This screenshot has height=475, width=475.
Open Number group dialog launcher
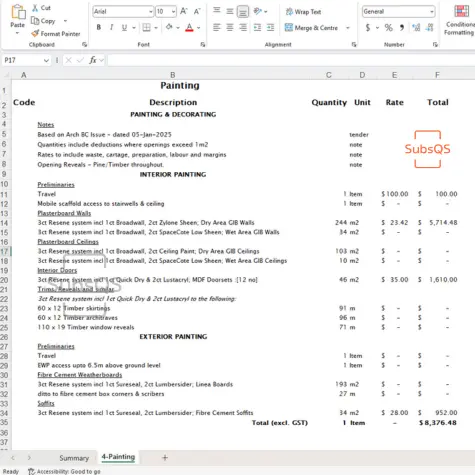pos(435,44)
